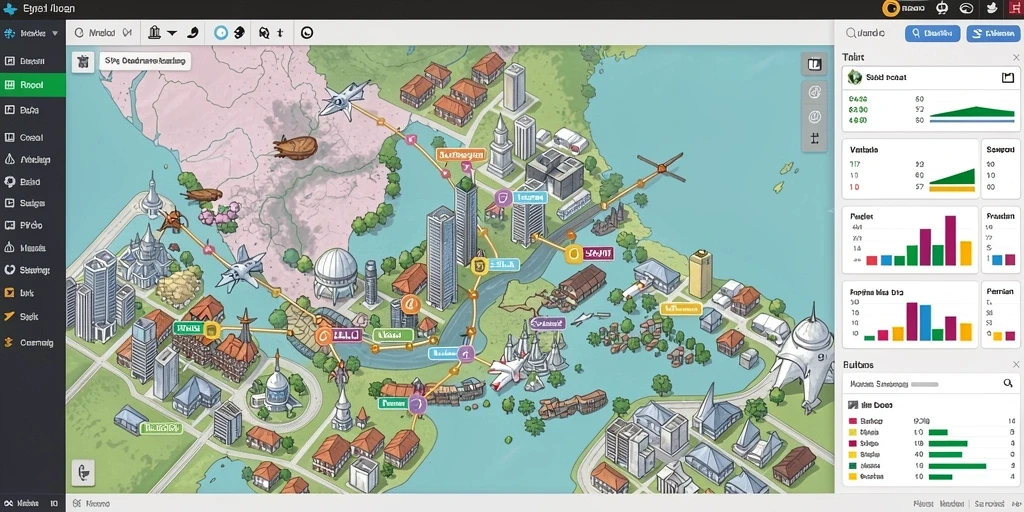Viewport: 1024px width, 512px height.
Task: Click the bottom-left map control button
Action: click(x=83, y=472)
